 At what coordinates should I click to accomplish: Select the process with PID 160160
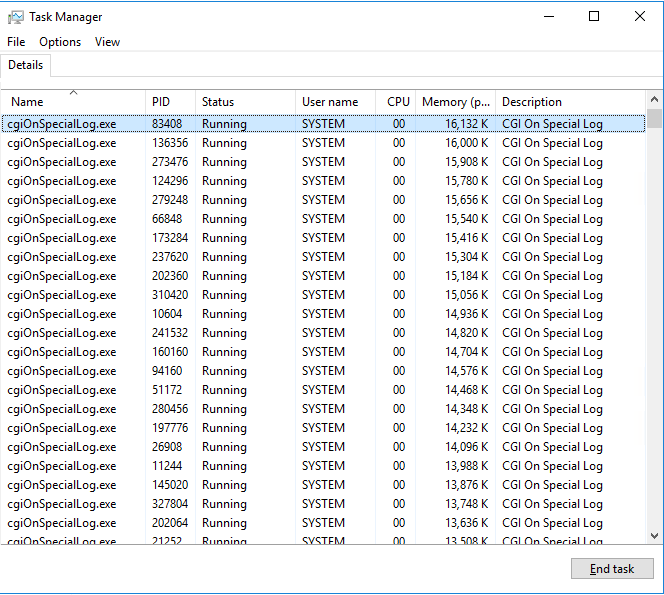323,352
